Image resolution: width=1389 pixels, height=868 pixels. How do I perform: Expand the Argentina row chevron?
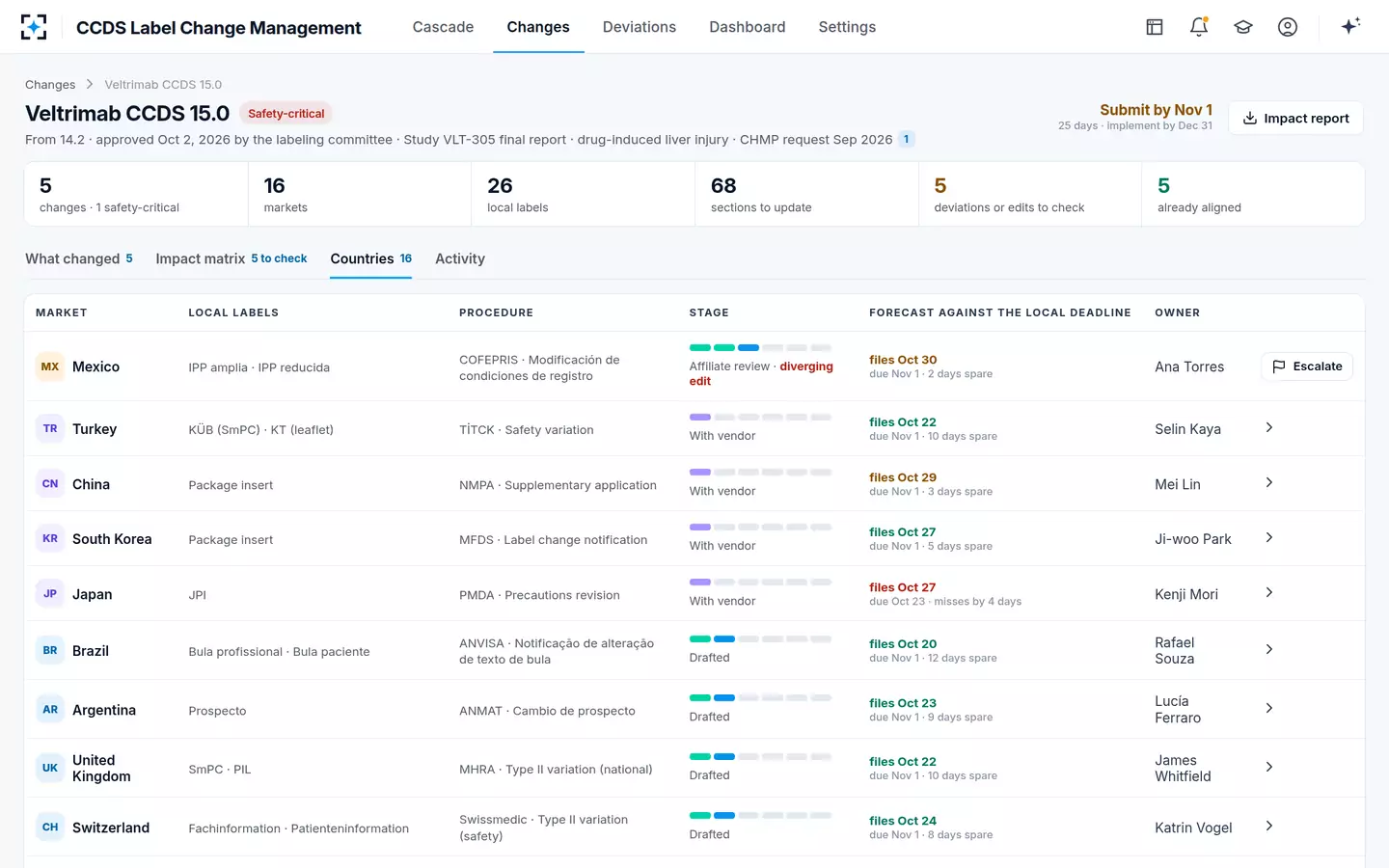click(1269, 708)
